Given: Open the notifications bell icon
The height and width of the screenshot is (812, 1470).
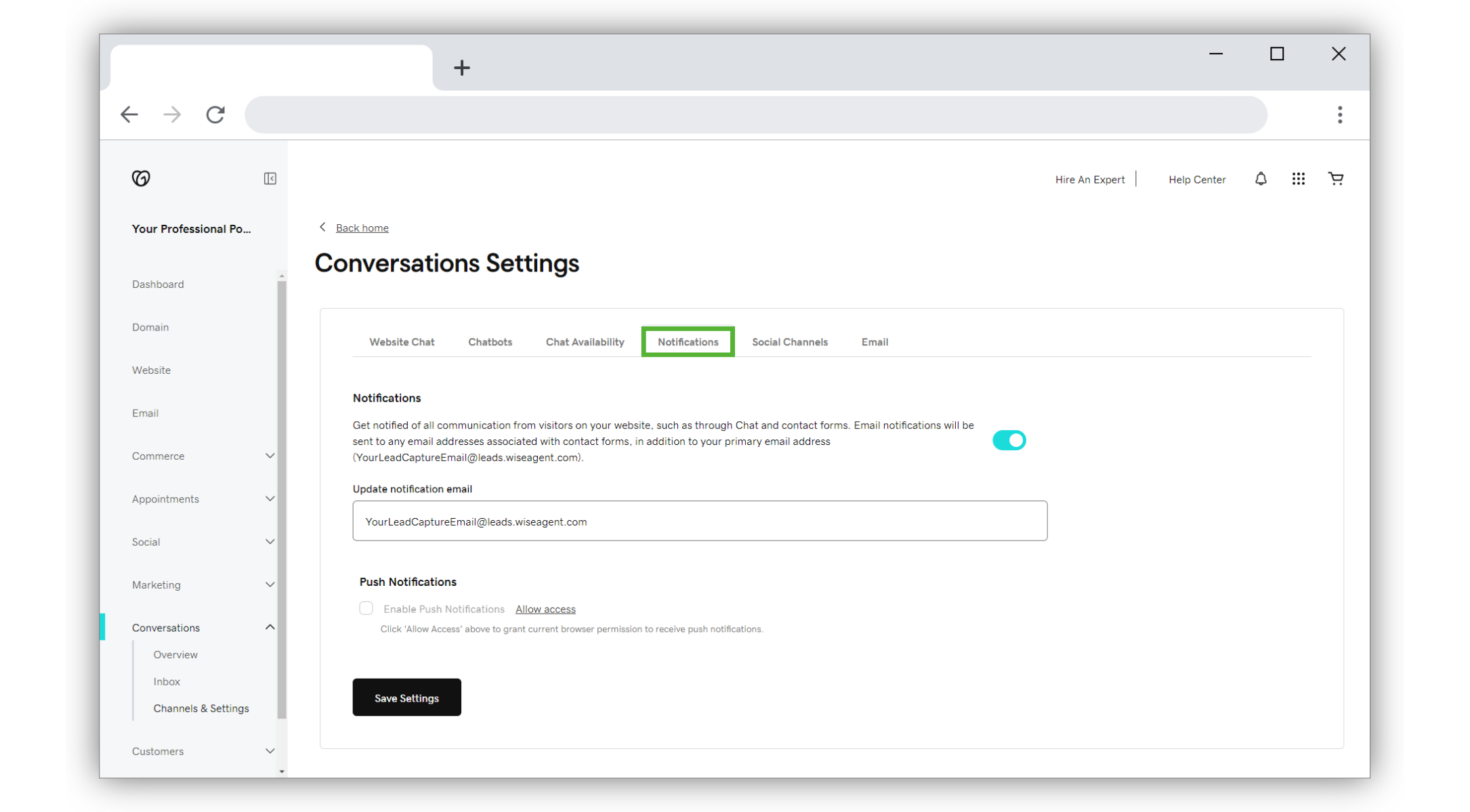Looking at the screenshot, I should coord(1261,179).
